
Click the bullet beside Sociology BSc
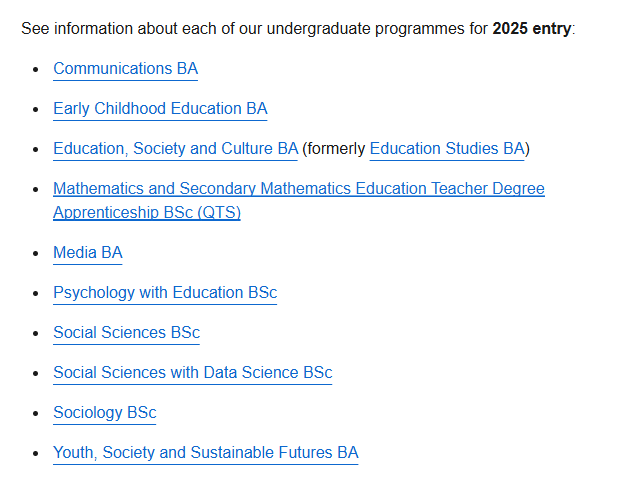pos(36,413)
